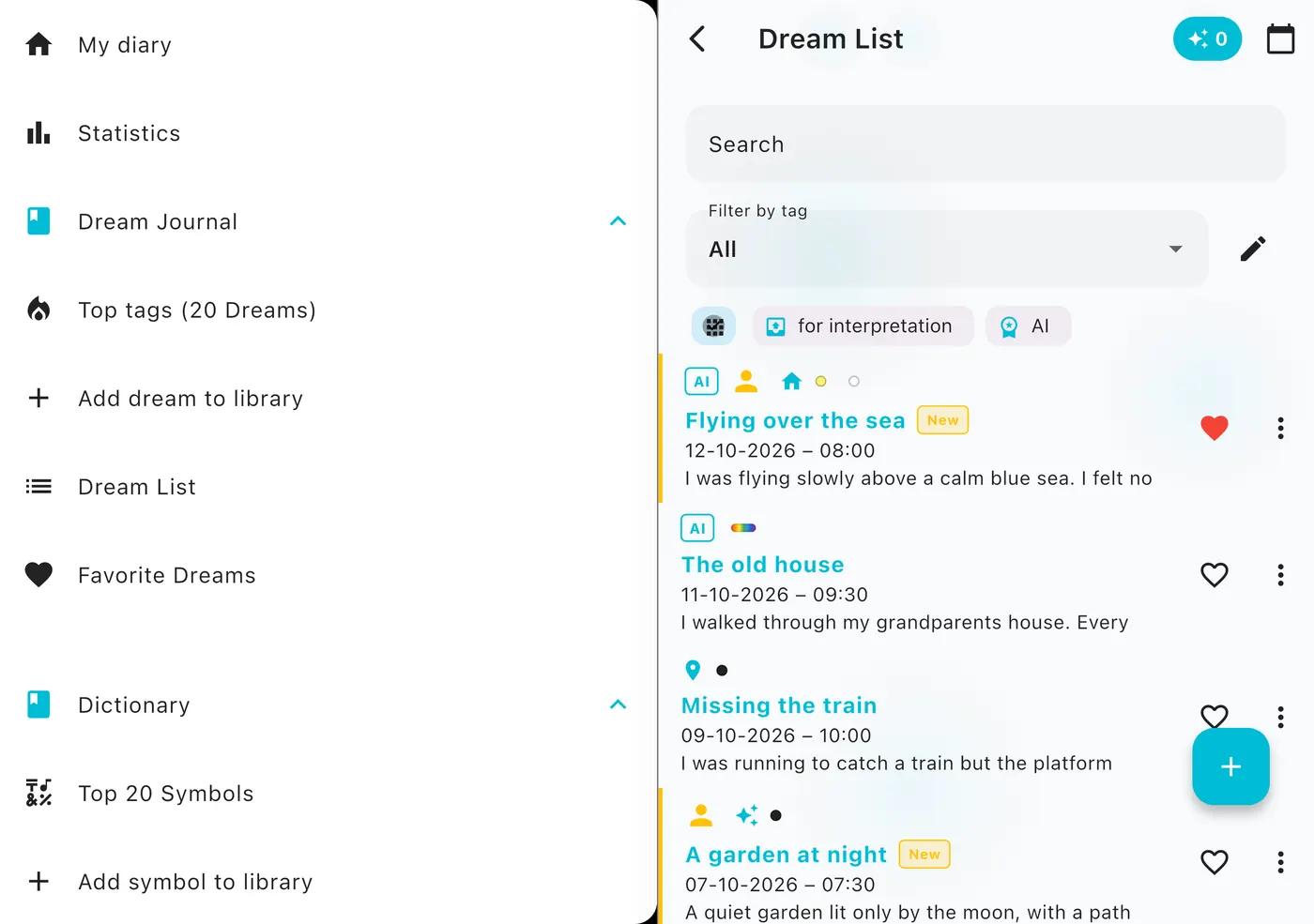Click the yellow dot on Flying over the sea

[x=820, y=382]
